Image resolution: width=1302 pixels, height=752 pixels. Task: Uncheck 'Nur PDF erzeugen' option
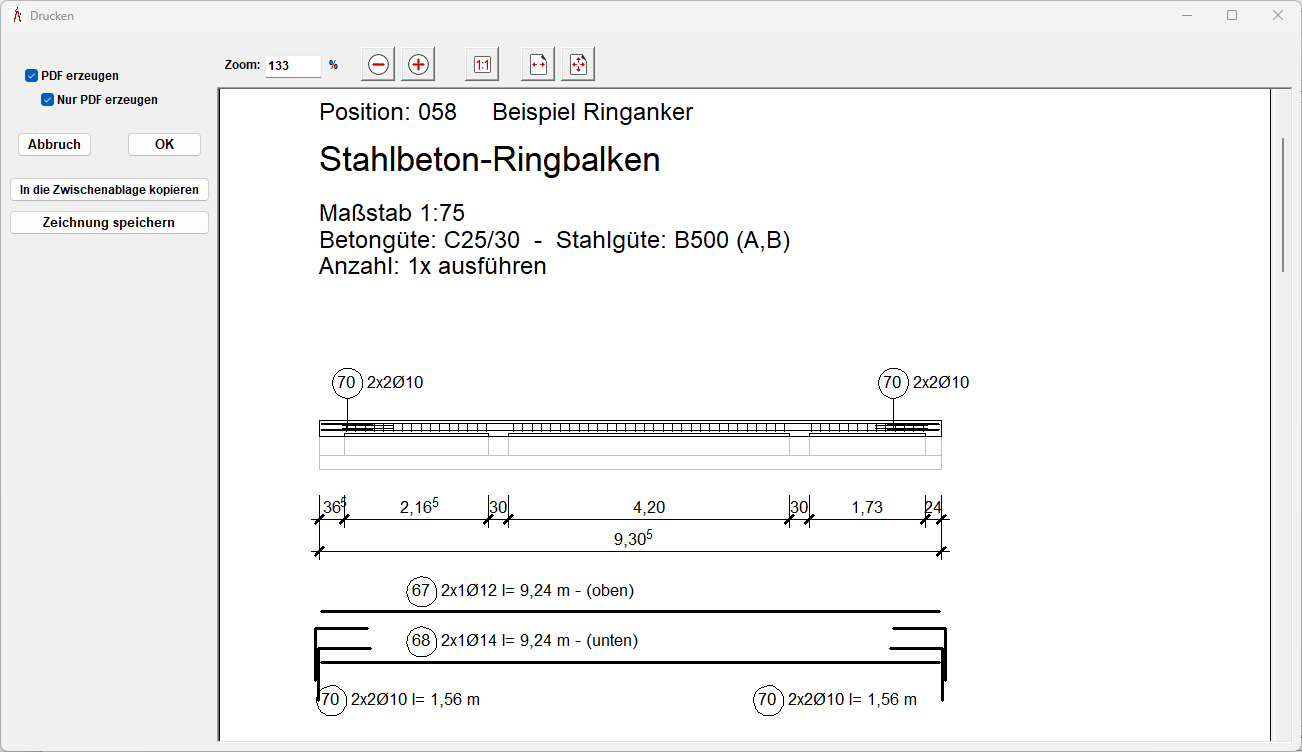click(47, 100)
